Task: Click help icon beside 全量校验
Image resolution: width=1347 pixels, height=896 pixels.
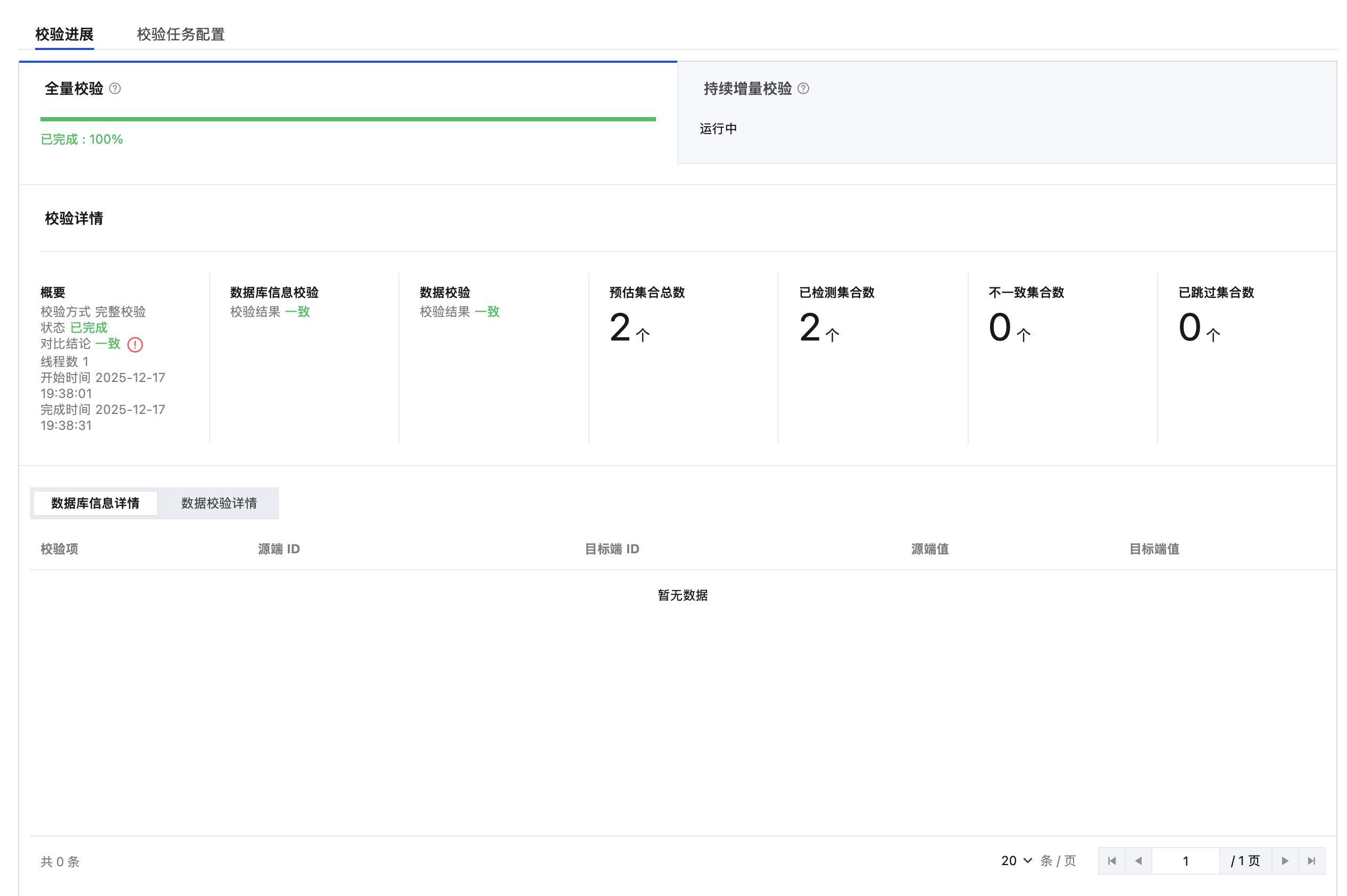Action: [115, 88]
